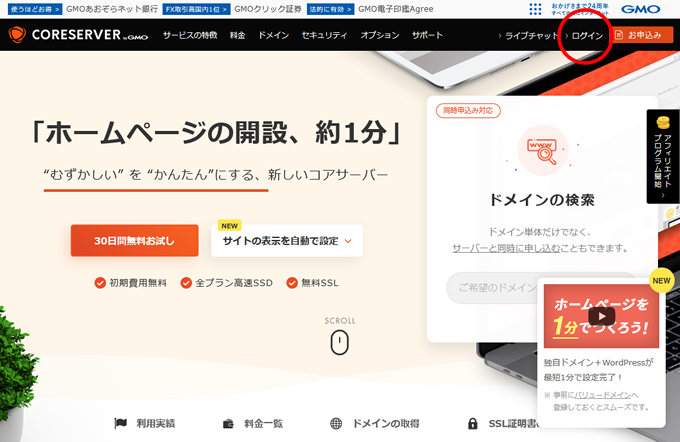Open ライブチャット link
The width and height of the screenshot is (680, 442).
pos(528,36)
